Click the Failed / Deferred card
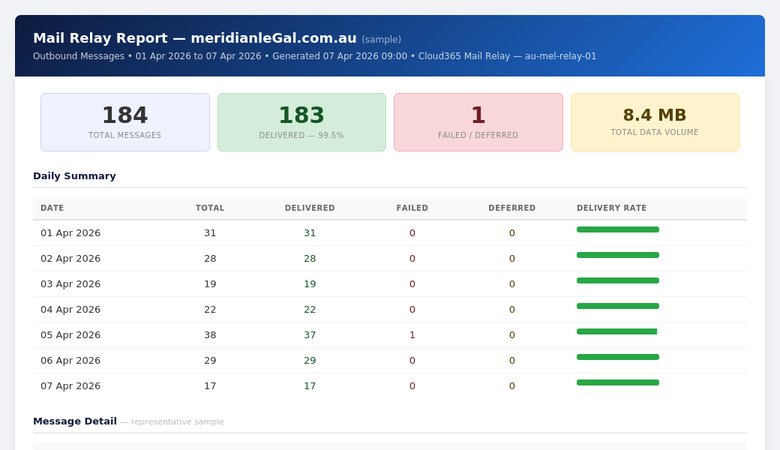This screenshot has width=780, height=450. [x=478, y=122]
